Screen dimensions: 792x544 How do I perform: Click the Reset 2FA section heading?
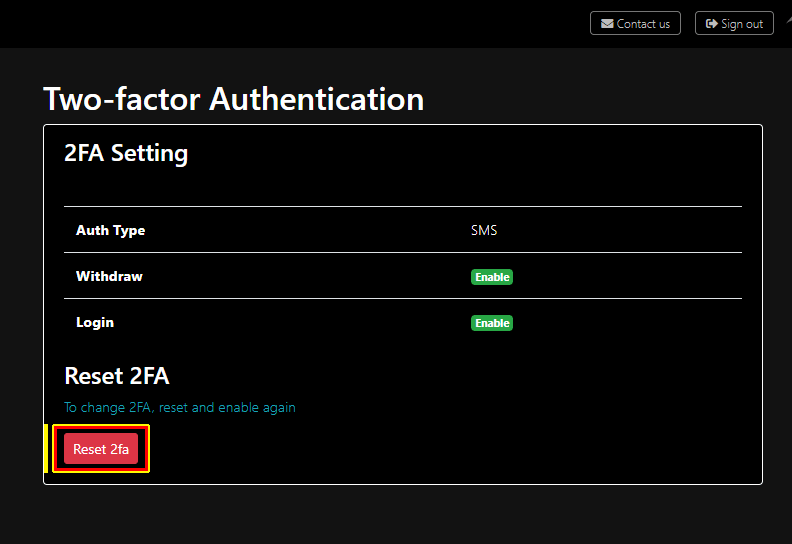click(116, 376)
